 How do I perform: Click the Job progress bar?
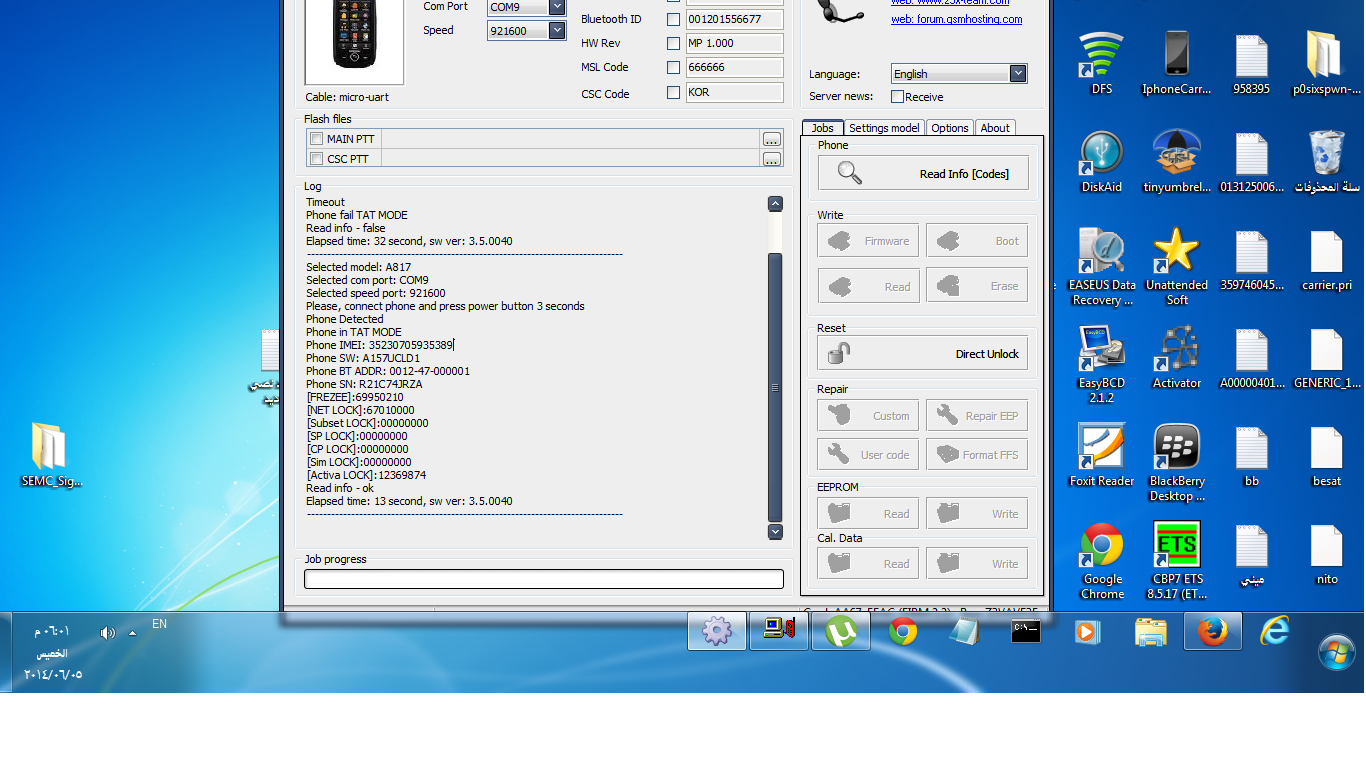(x=544, y=579)
